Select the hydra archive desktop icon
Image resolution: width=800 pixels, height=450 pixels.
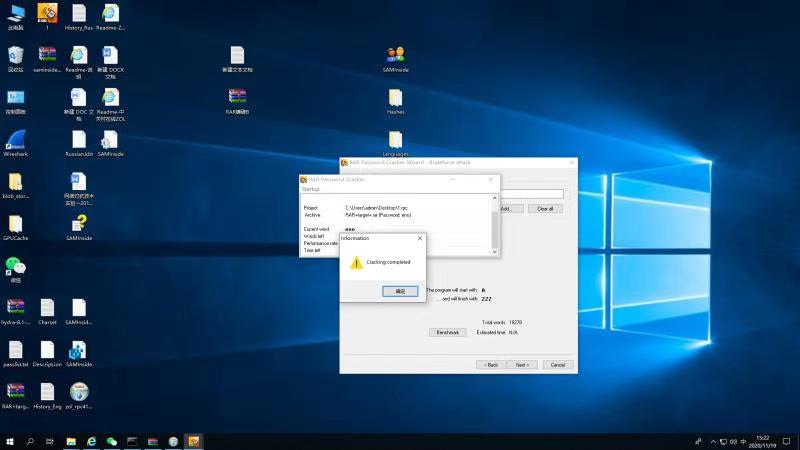click(16, 311)
